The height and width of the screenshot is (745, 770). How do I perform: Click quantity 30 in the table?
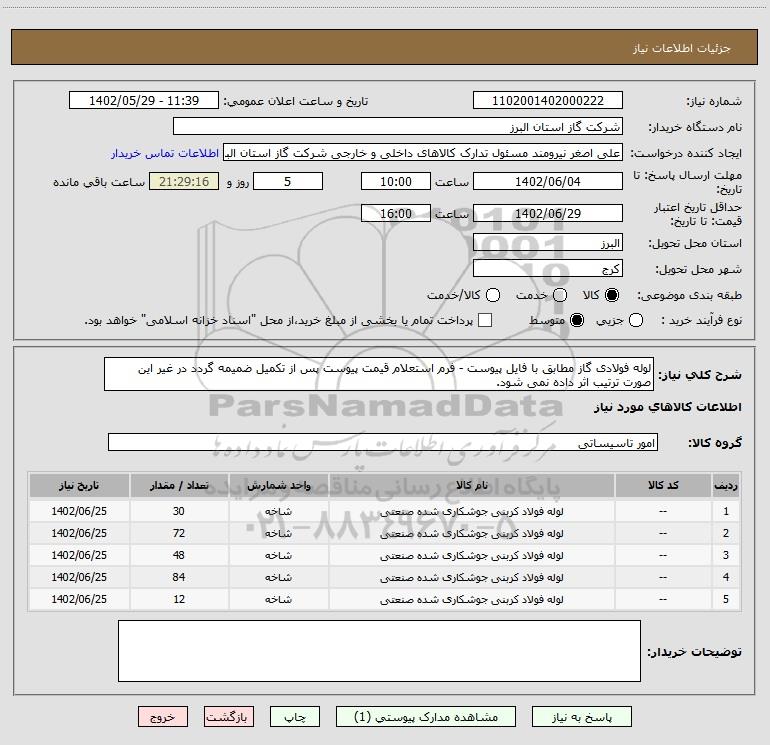point(179,511)
